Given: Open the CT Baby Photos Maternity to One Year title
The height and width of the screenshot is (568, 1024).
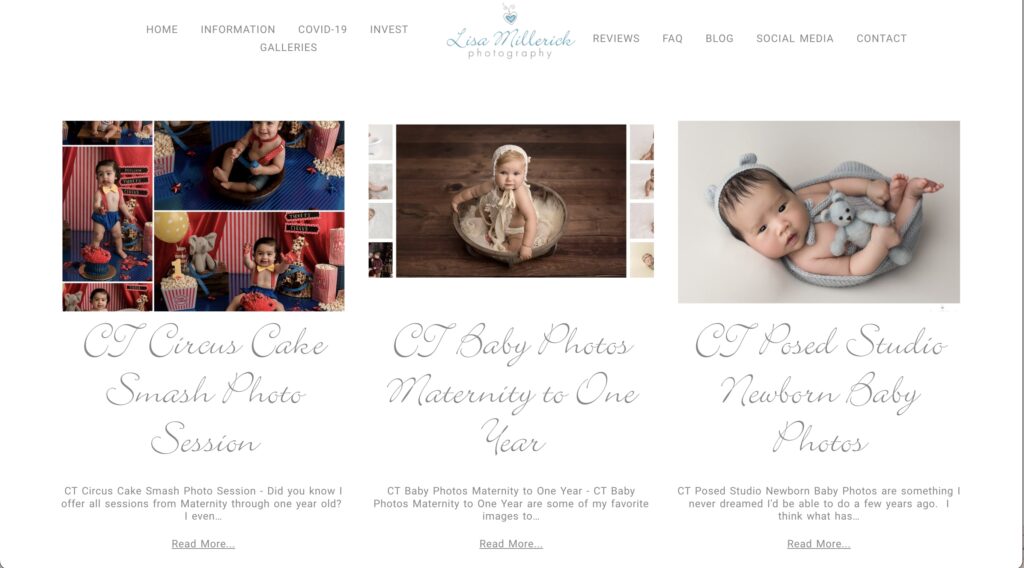Looking at the screenshot, I should pos(512,390).
